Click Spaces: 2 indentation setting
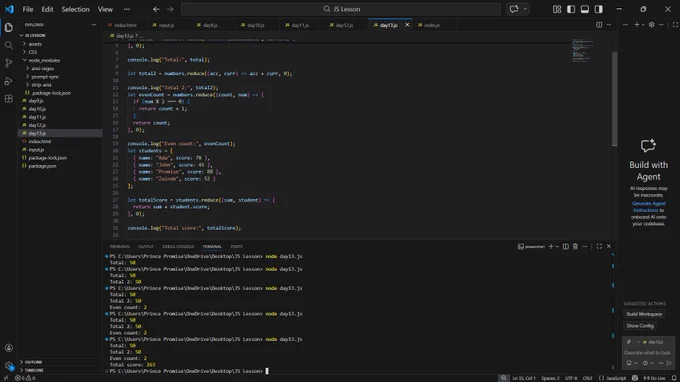The image size is (680, 382). 550,378
